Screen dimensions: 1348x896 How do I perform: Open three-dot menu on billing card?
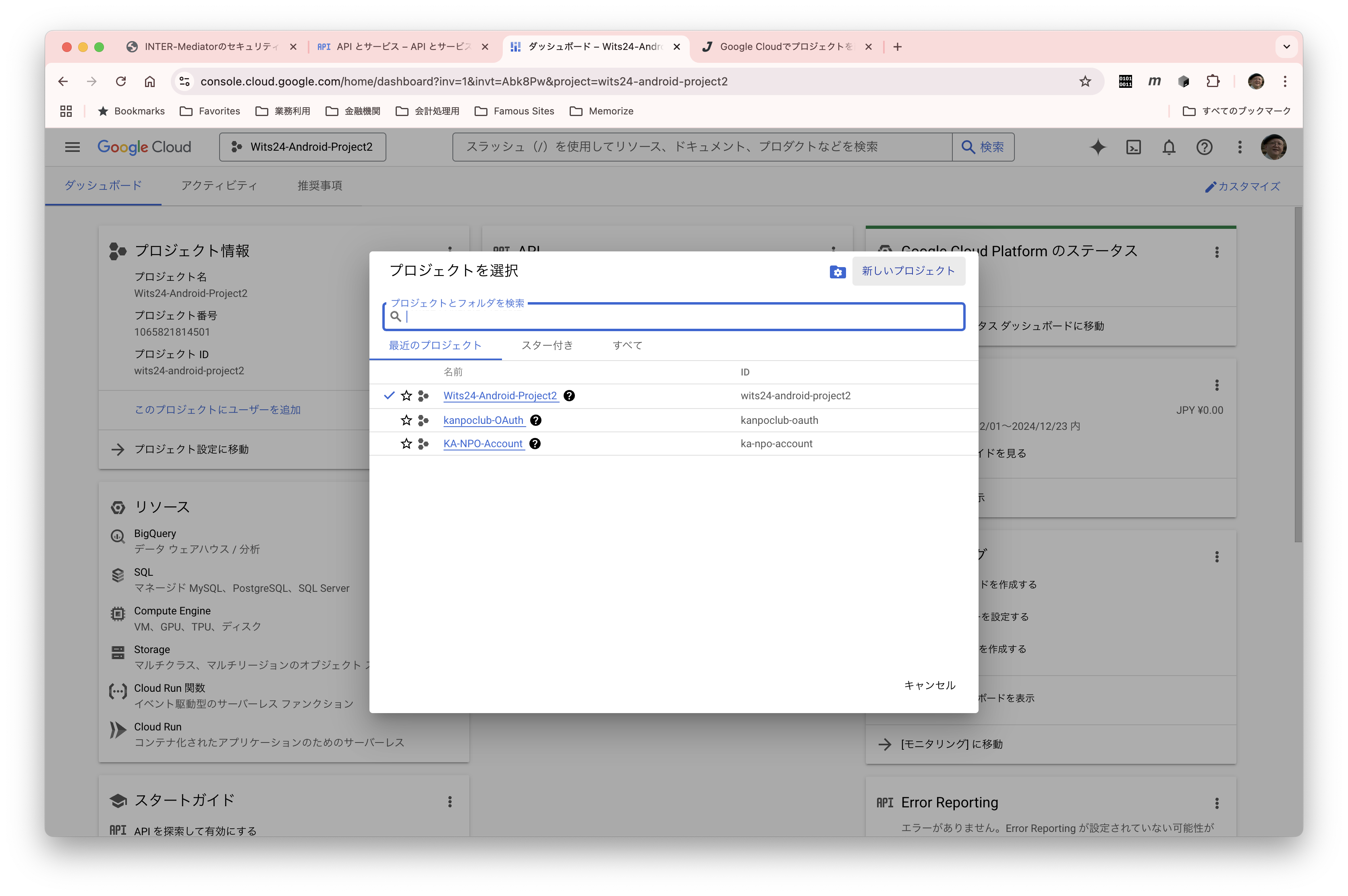1217,385
